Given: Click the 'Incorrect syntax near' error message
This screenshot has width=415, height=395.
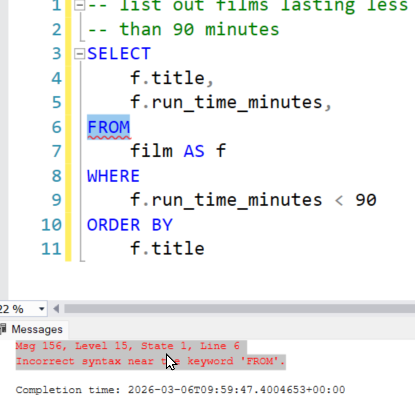Looking at the screenshot, I should [150, 361].
